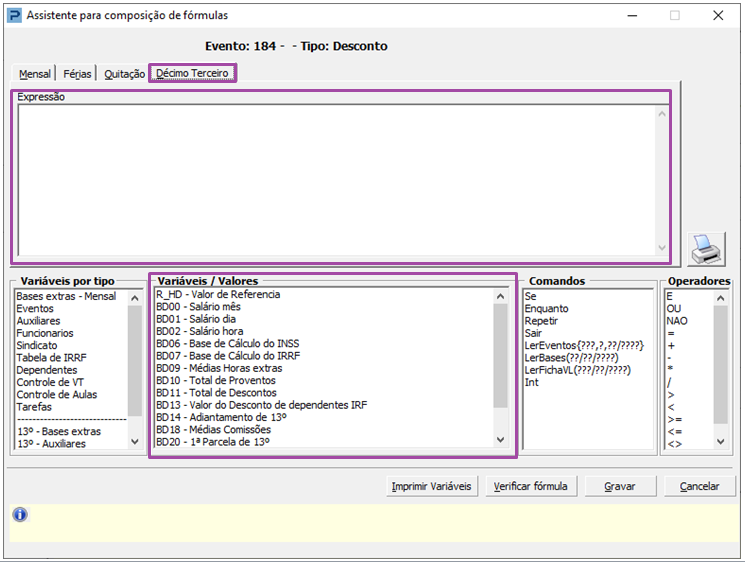Click Imprimir Variáveis button
745x562 pixels.
click(x=431, y=486)
